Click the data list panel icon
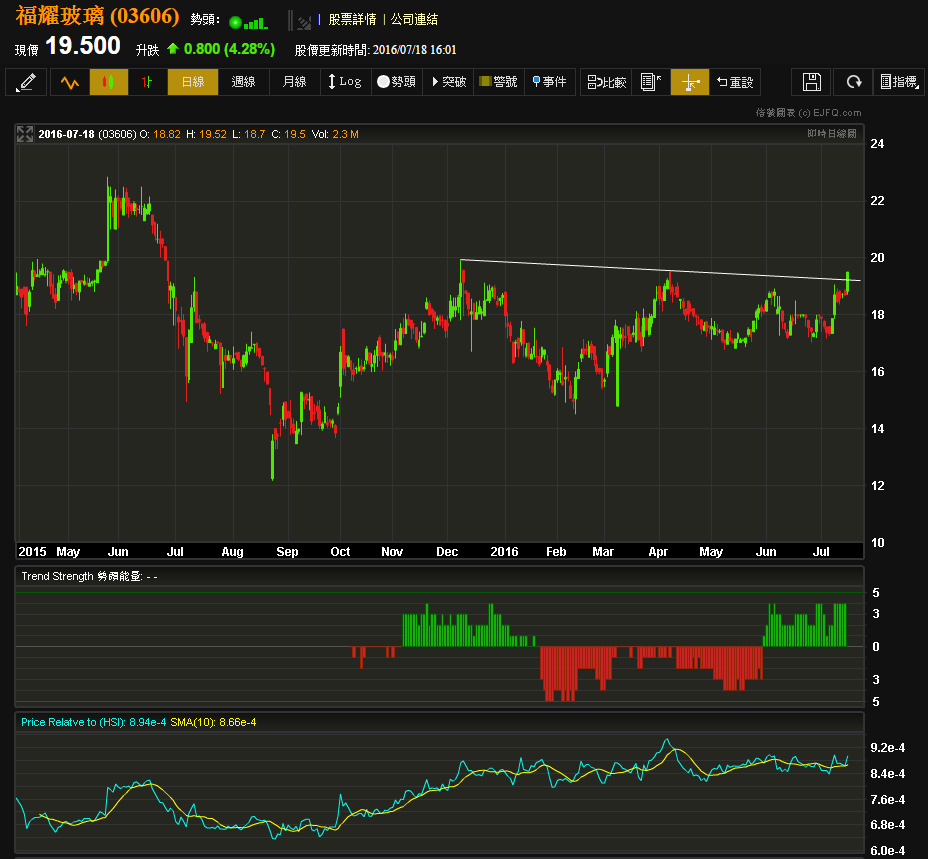 [x=651, y=82]
